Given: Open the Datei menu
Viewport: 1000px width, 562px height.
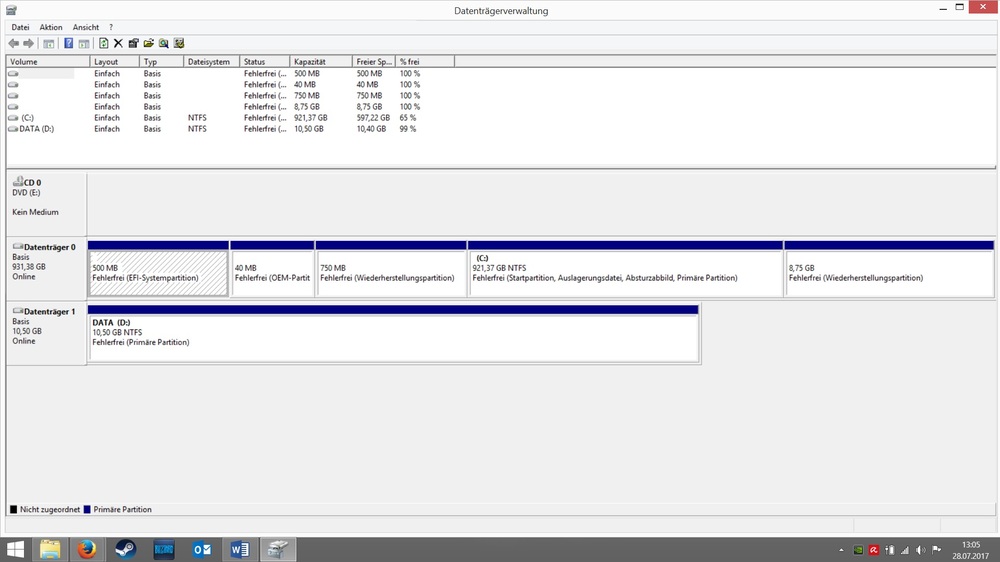Looking at the screenshot, I should [x=20, y=27].
